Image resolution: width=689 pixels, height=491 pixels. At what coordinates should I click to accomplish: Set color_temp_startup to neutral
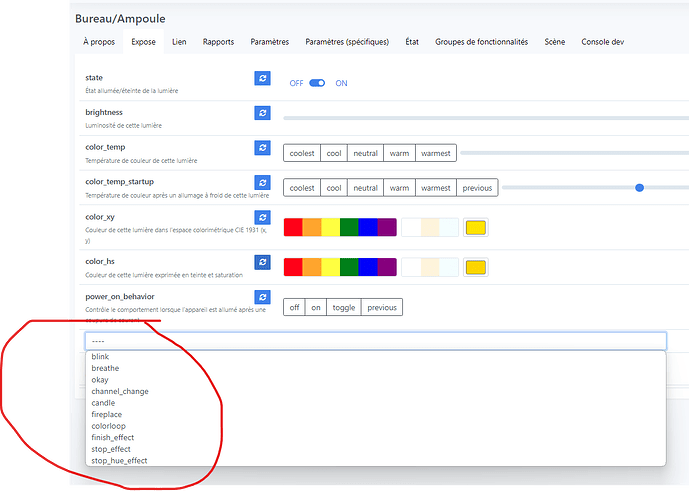(366, 188)
